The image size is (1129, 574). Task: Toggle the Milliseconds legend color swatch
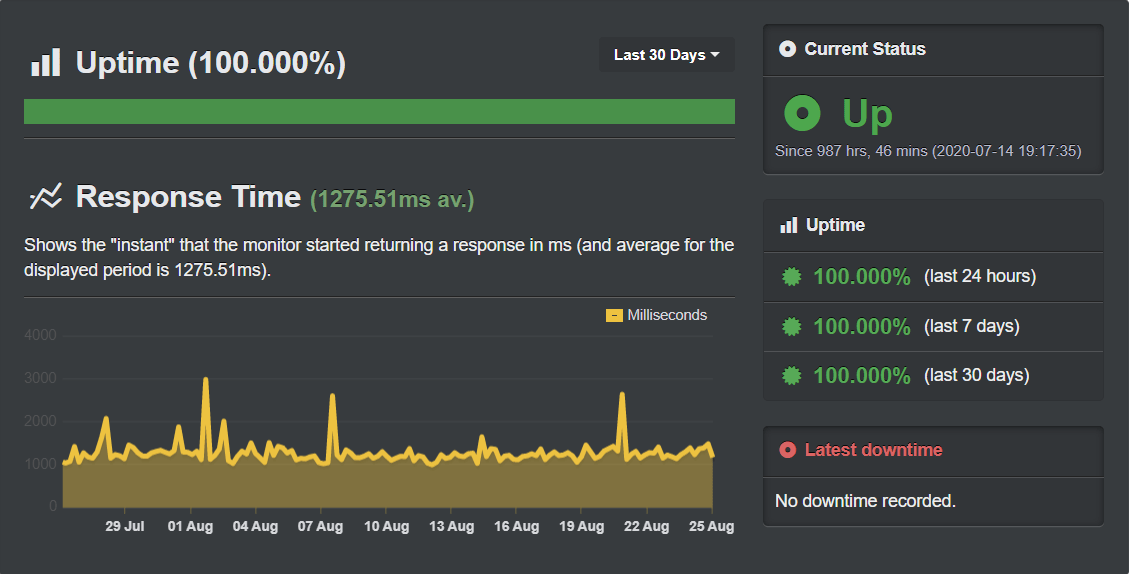pos(614,315)
